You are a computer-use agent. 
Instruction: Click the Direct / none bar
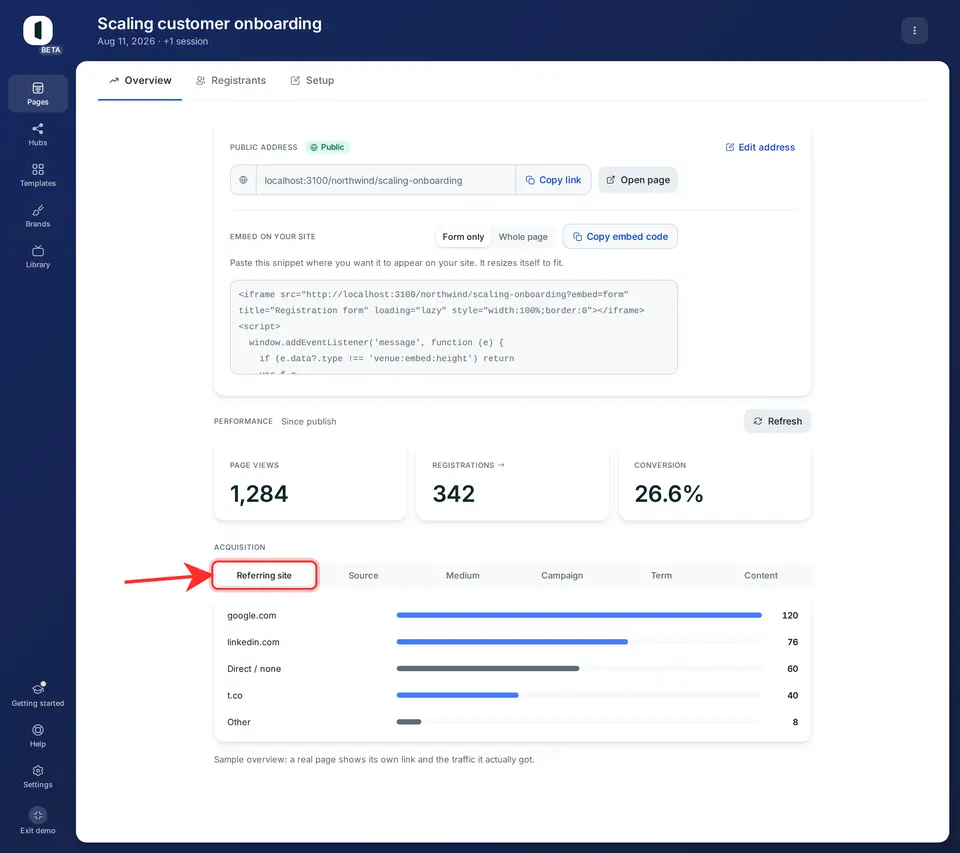pos(488,669)
